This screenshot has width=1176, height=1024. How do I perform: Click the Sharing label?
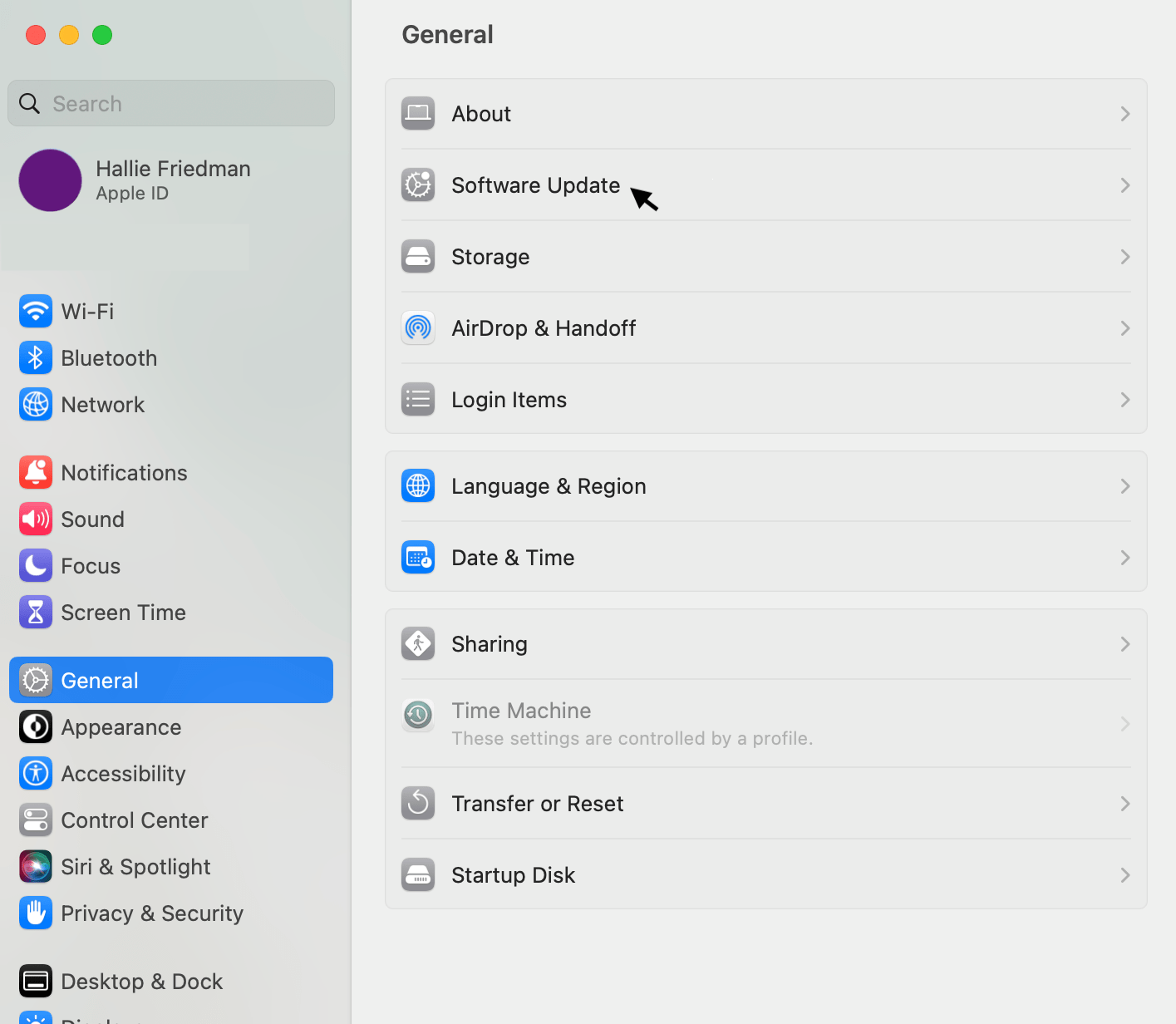(490, 644)
